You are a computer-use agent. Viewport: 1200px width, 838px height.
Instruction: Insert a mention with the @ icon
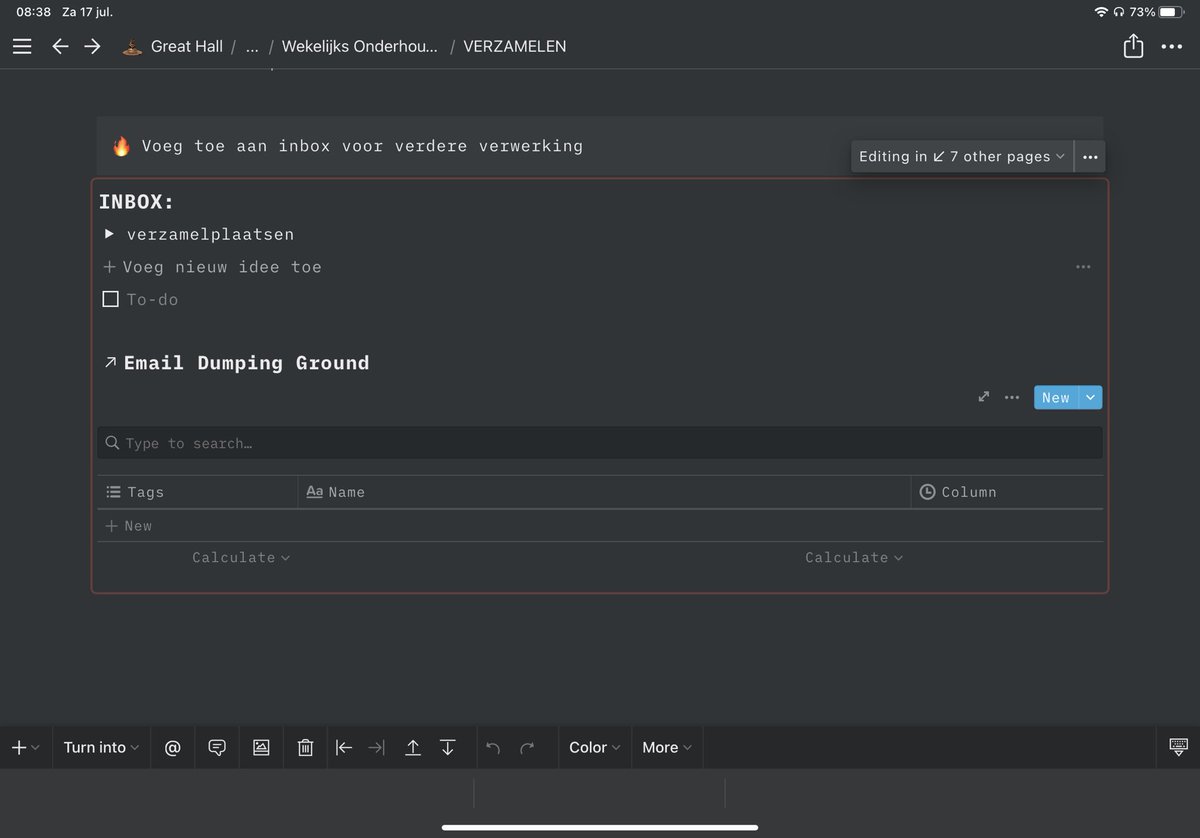172,747
